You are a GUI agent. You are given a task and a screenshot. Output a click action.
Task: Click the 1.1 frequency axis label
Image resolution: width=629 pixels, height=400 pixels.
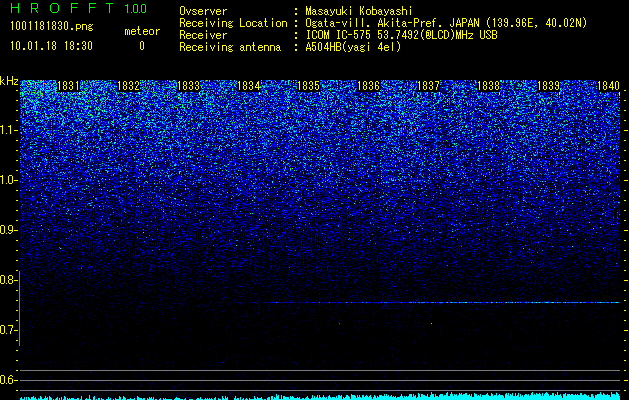pos(9,130)
